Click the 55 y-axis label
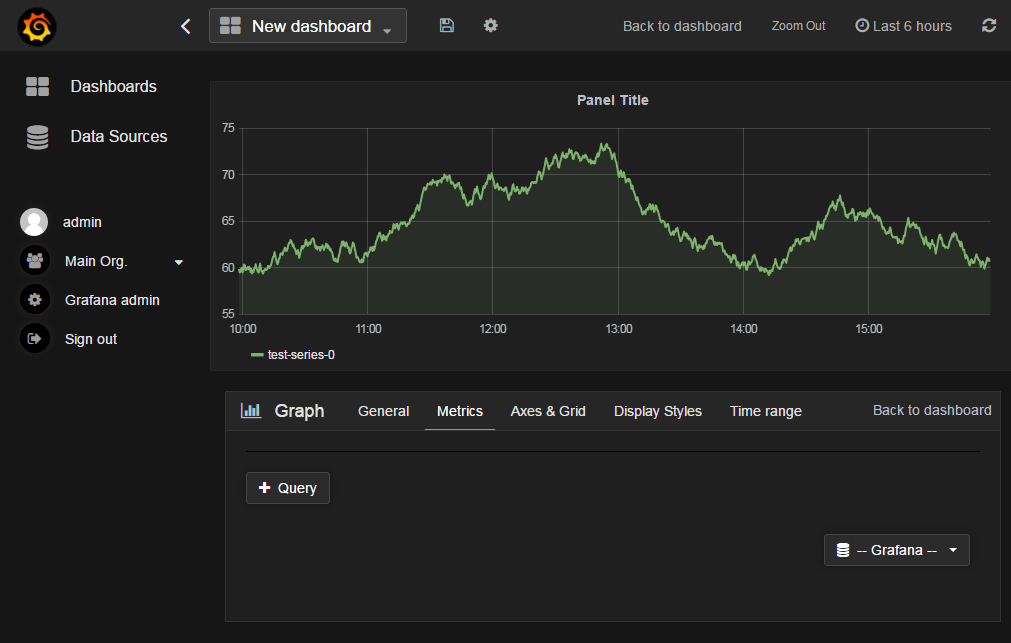 [228, 314]
